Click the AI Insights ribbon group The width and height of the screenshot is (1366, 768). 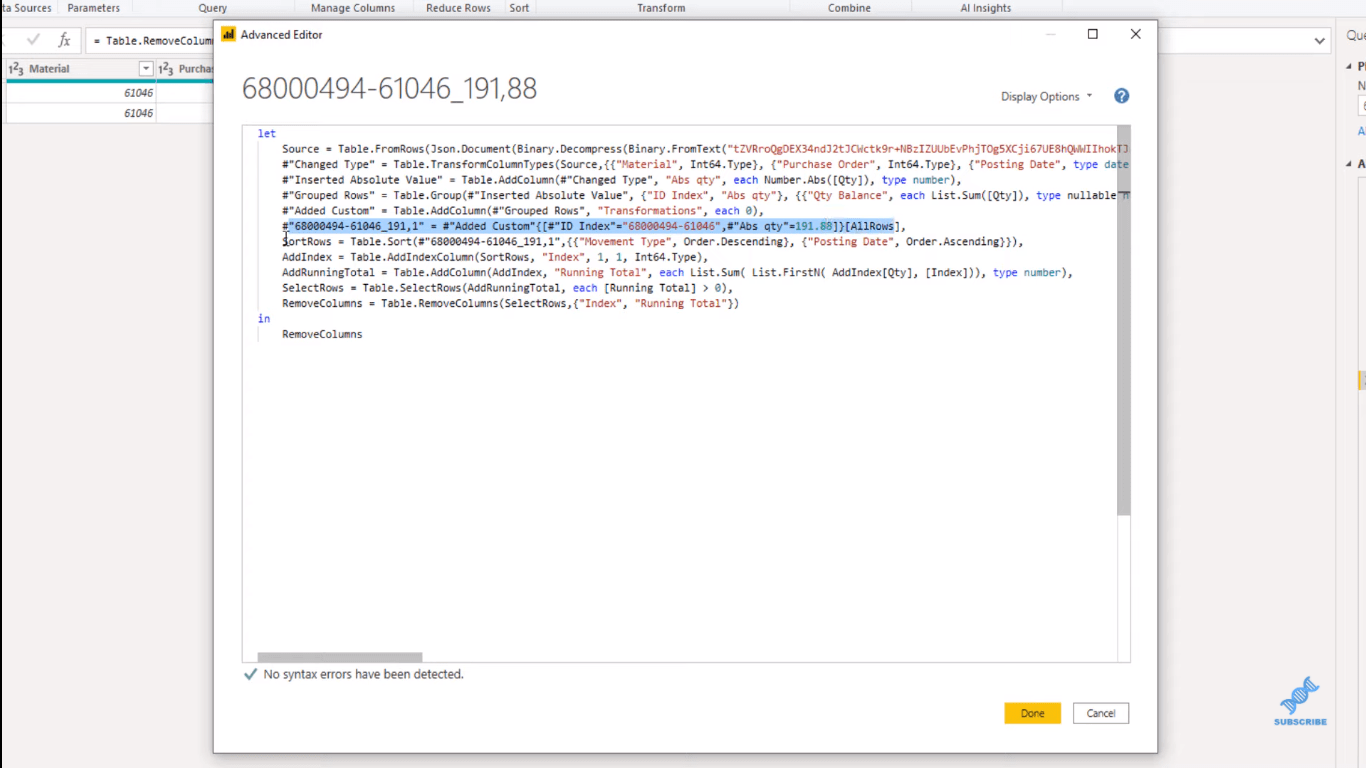click(x=986, y=8)
